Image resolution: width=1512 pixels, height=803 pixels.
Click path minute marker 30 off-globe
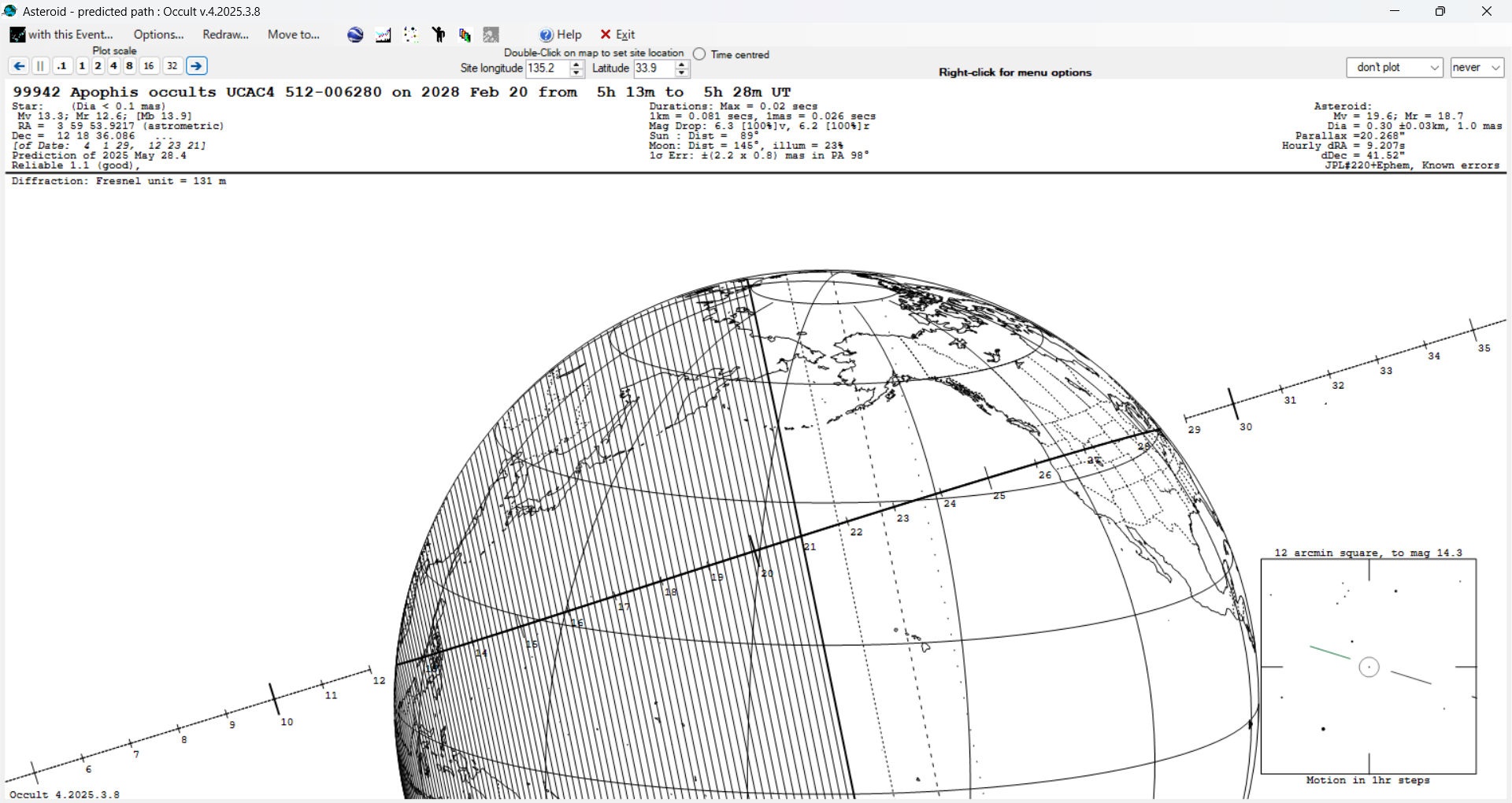click(1246, 427)
